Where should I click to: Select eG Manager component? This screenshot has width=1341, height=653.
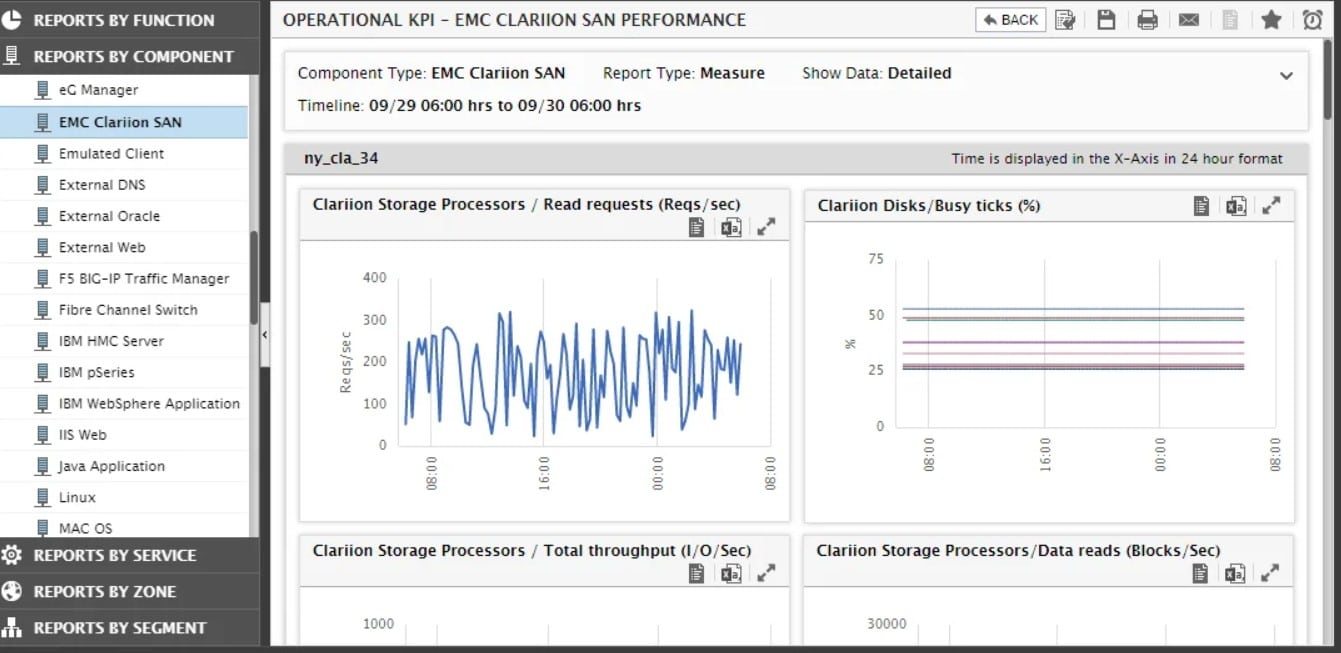(124, 90)
